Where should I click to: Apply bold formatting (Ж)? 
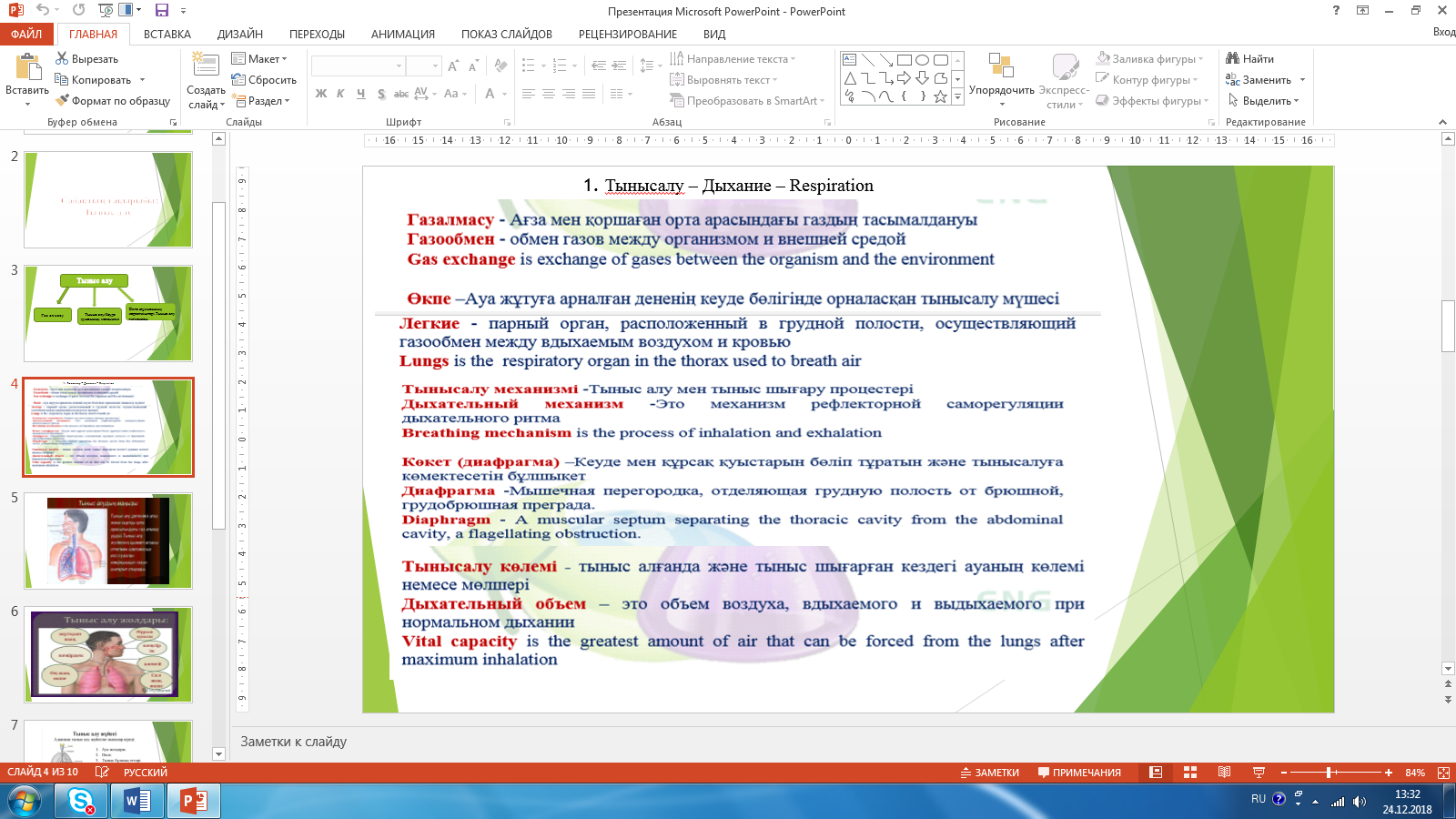click(320, 94)
